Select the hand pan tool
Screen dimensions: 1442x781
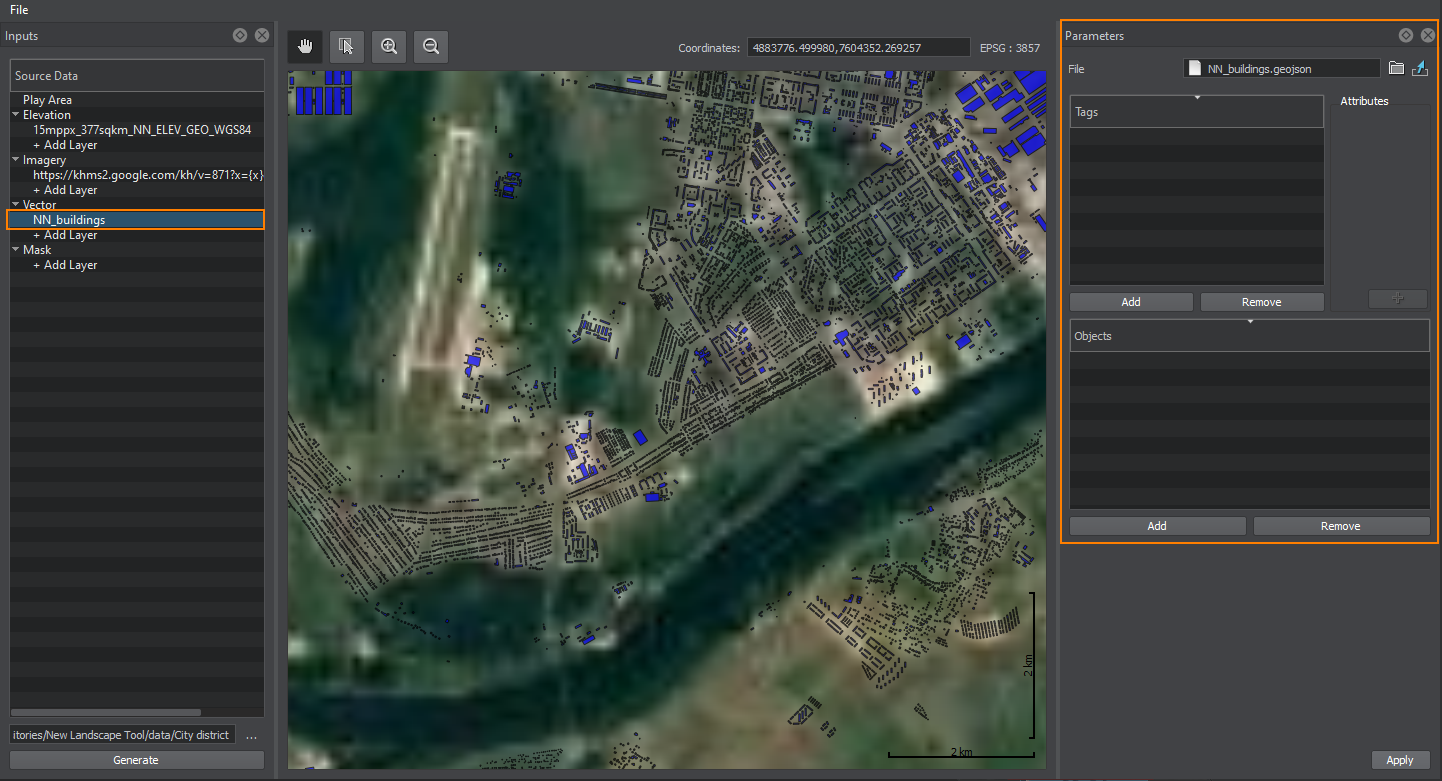305,46
